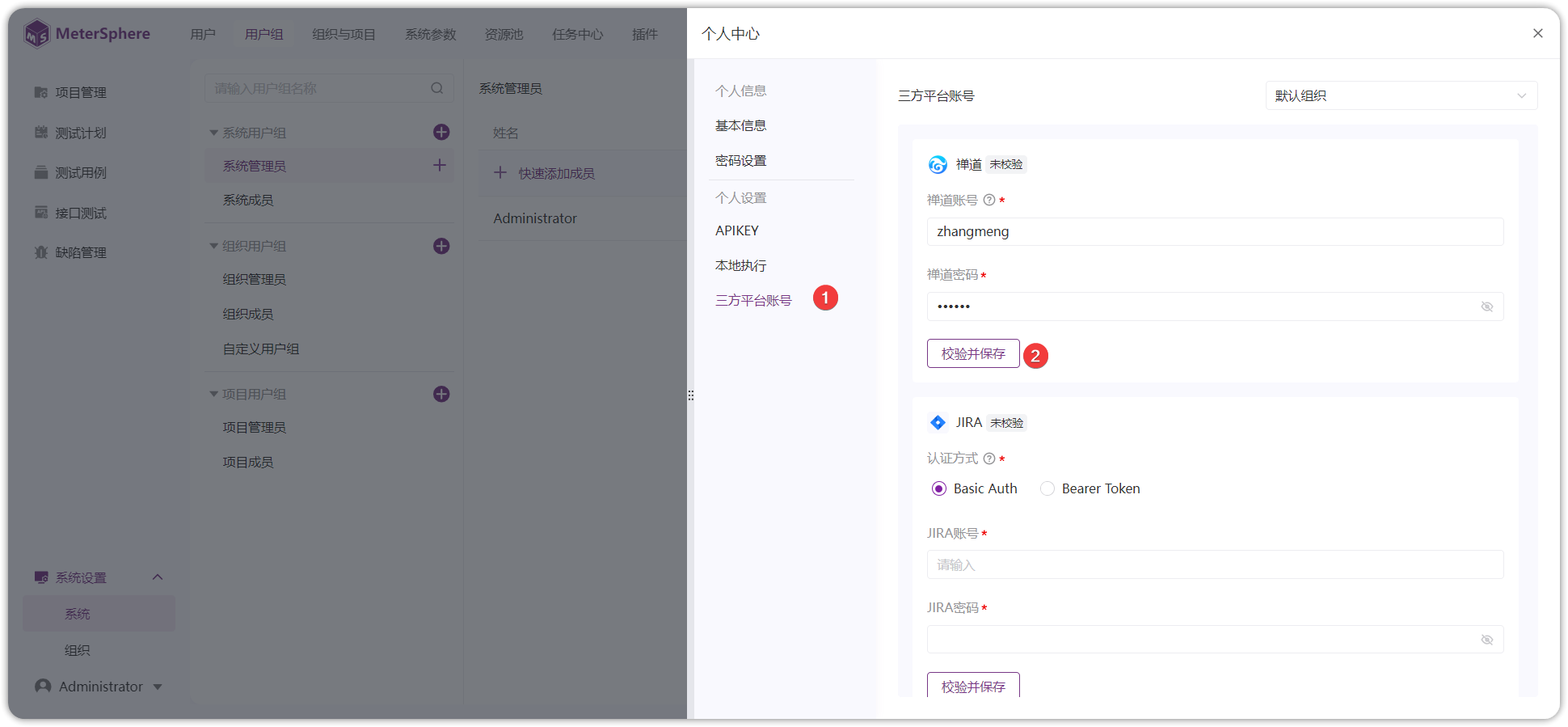Add a new 项目用户组 with plus icon
The width and height of the screenshot is (1568, 727).
pyautogui.click(x=441, y=394)
